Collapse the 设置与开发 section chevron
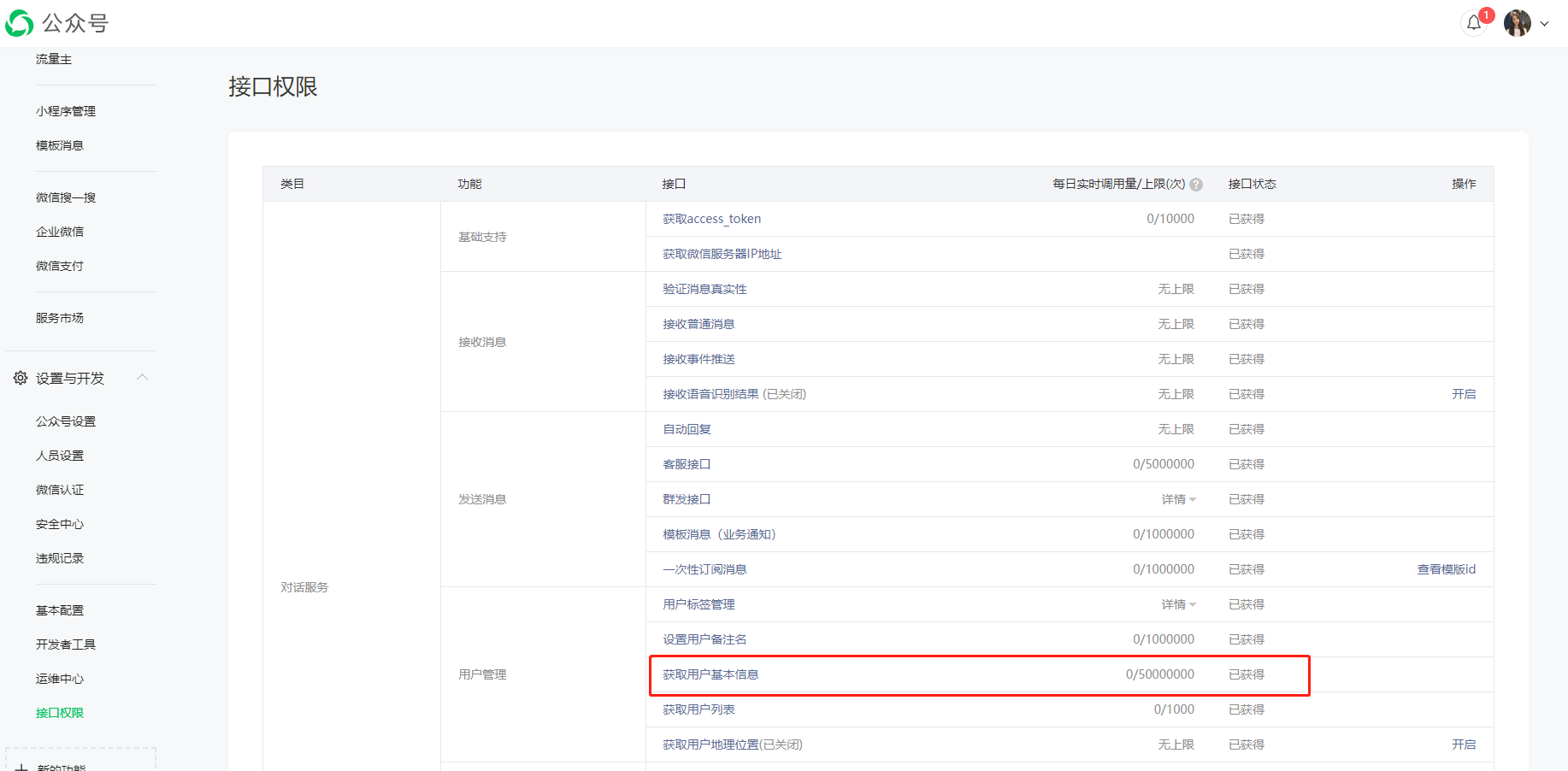Viewport: 1568px width, 771px height. pyautogui.click(x=143, y=377)
